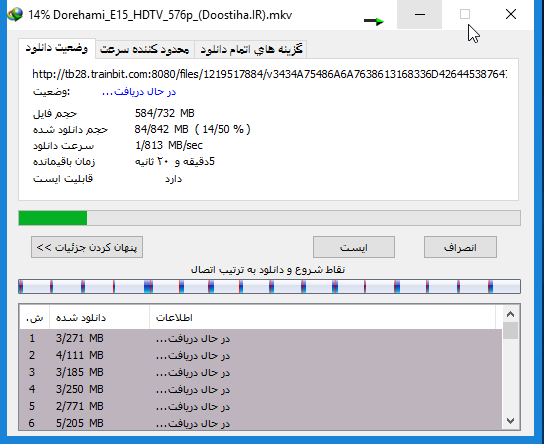The height and width of the screenshot is (444, 544).
Task: Open the وضعیت دانلود tab
Action: (57, 48)
